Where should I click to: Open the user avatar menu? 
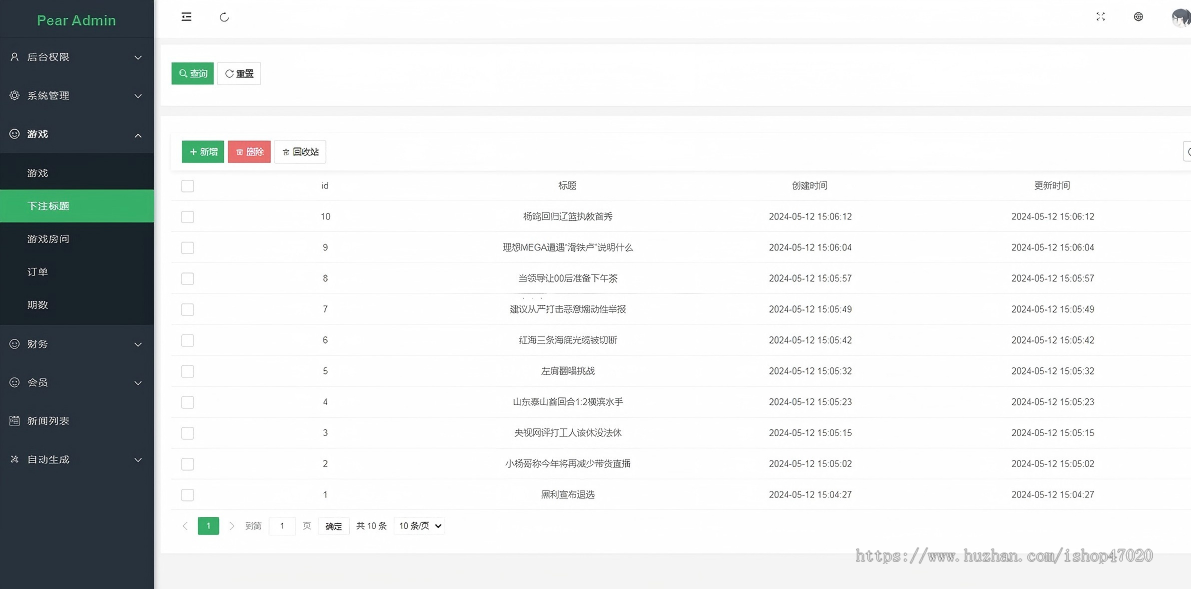[1182, 17]
